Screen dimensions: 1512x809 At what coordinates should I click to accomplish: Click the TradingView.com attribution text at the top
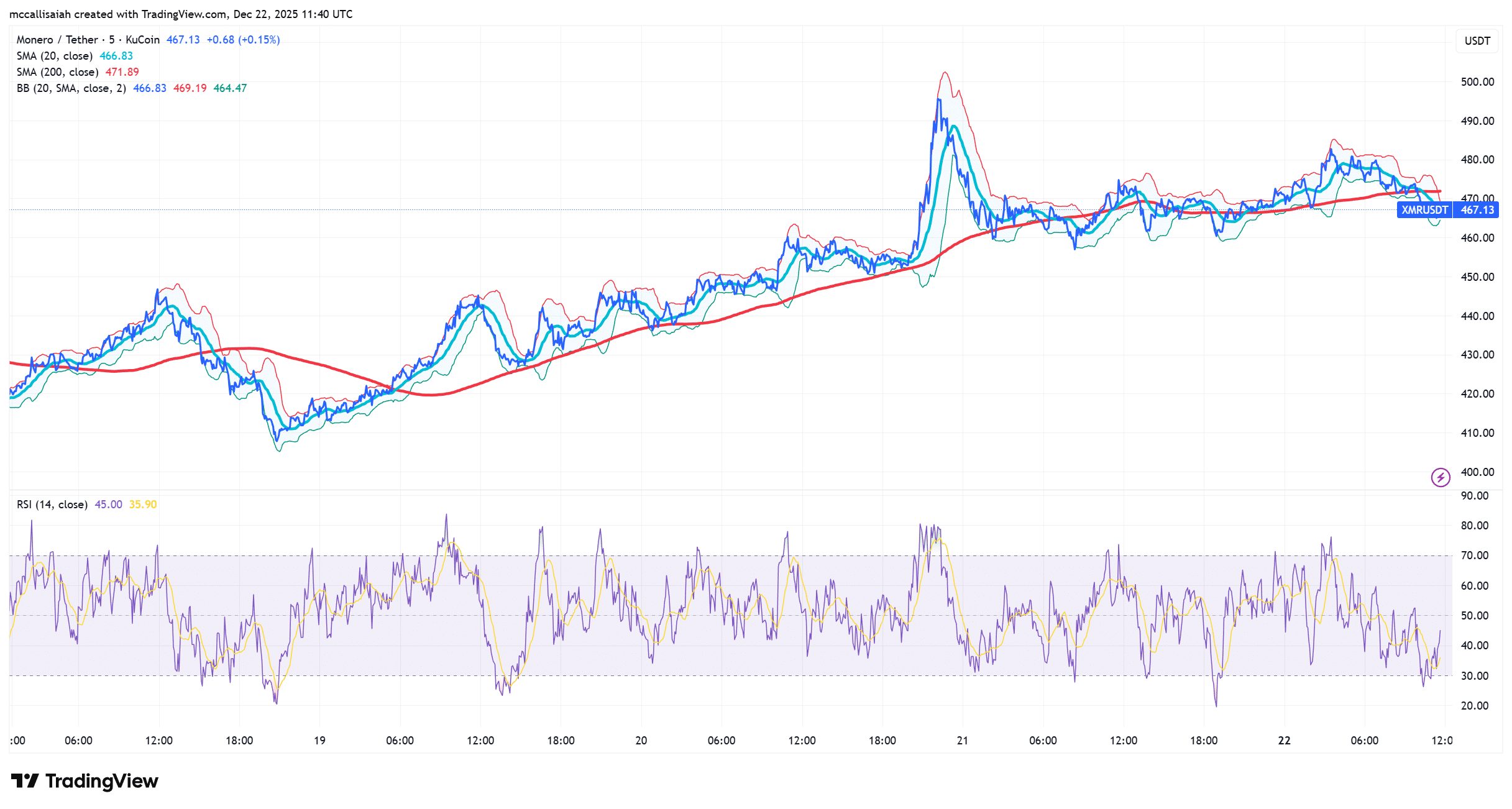(181, 14)
